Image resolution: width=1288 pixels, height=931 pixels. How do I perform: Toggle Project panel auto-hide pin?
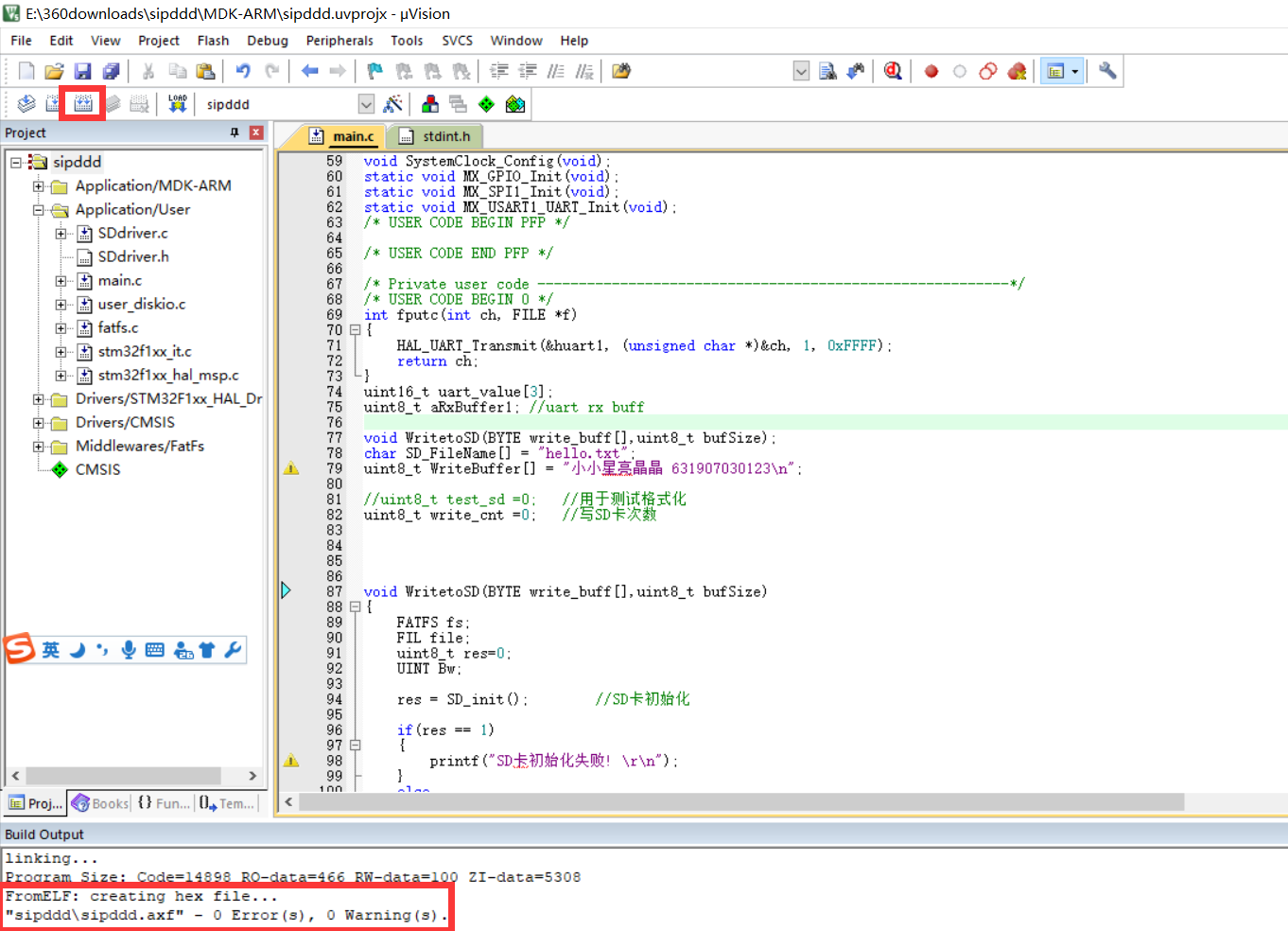coord(235,133)
